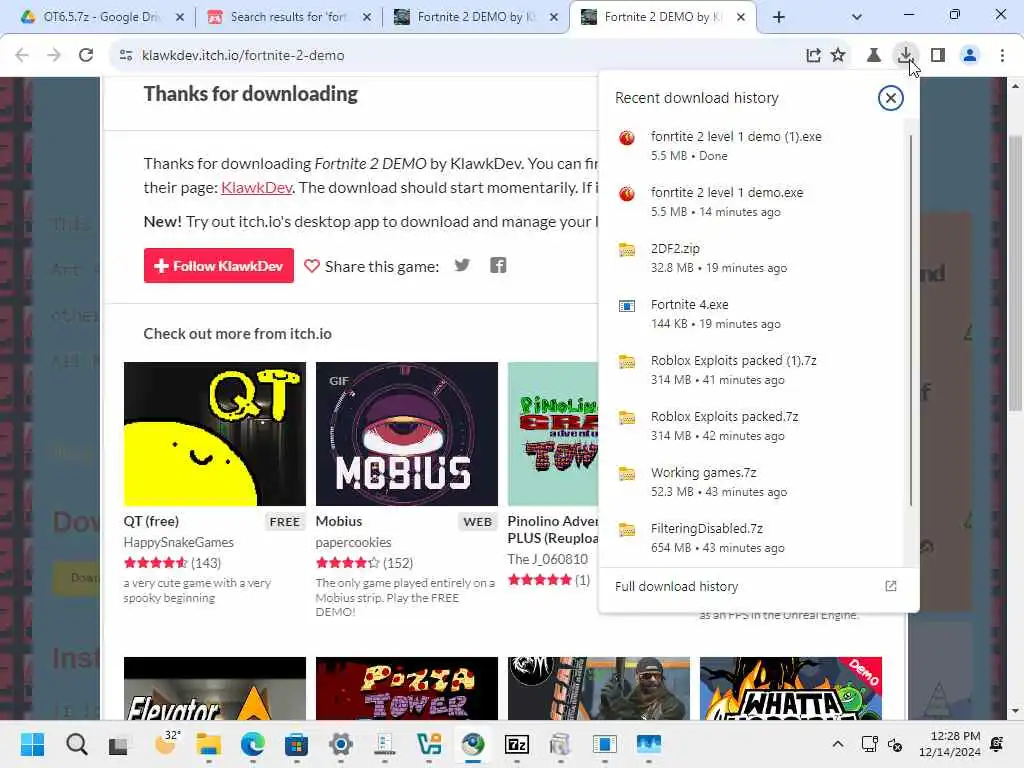Reload the current page
This screenshot has width=1024, height=768.
click(x=86, y=56)
